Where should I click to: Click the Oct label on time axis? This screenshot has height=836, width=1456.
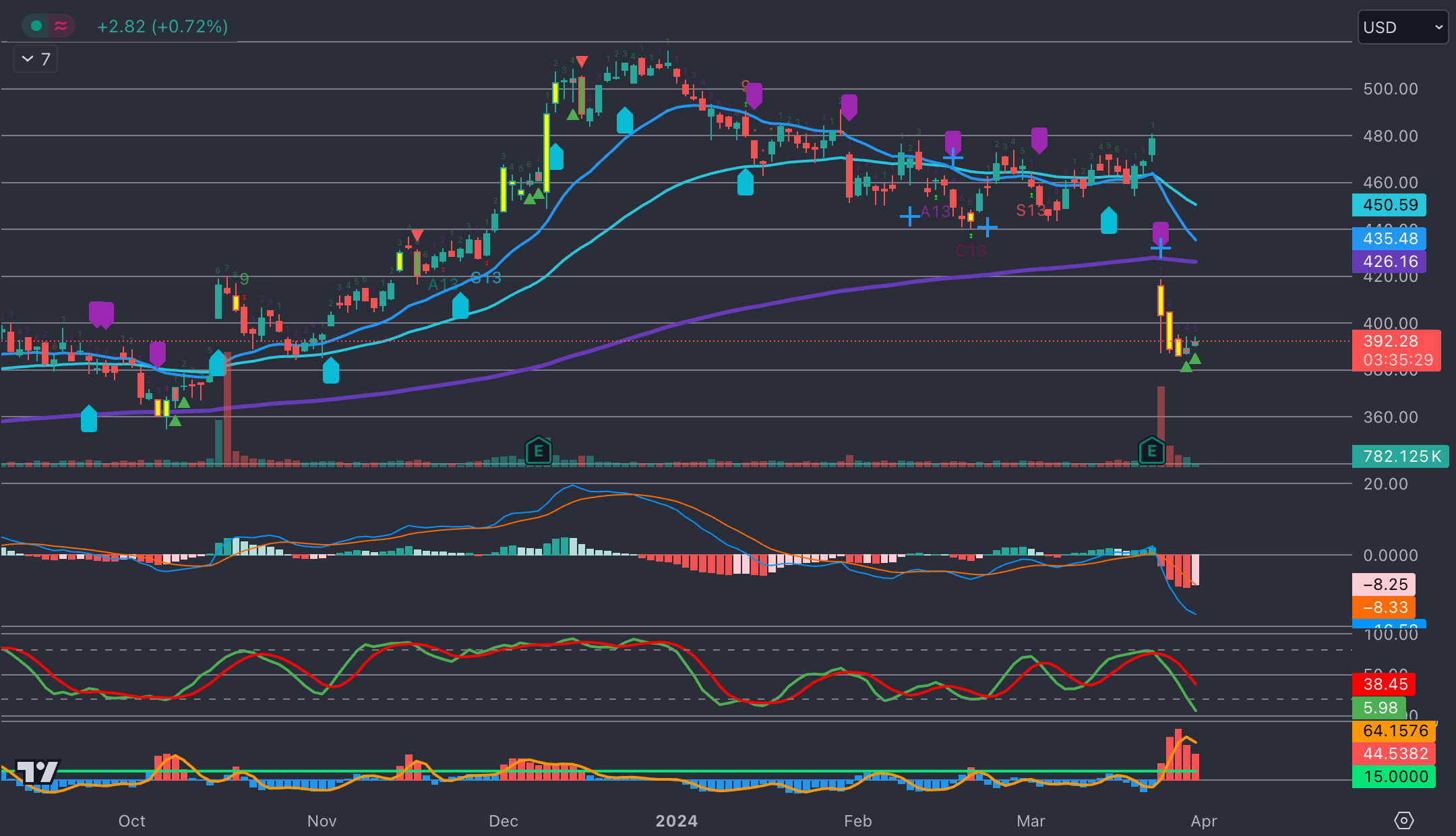(x=131, y=821)
